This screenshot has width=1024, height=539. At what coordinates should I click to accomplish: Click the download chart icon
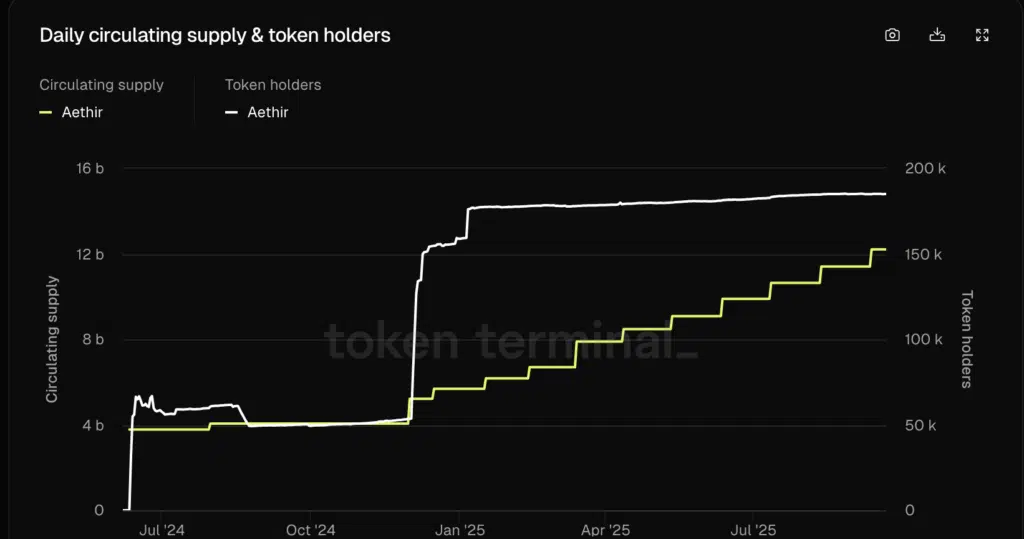click(937, 35)
